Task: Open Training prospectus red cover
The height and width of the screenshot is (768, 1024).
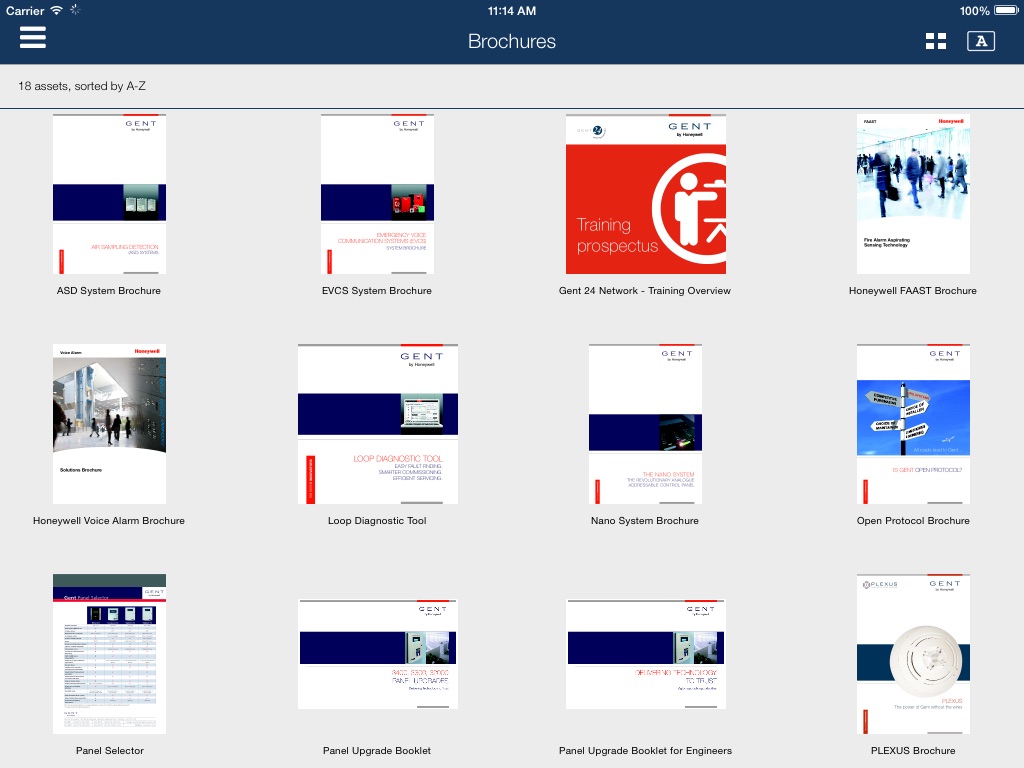Action: tap(646, 194)
